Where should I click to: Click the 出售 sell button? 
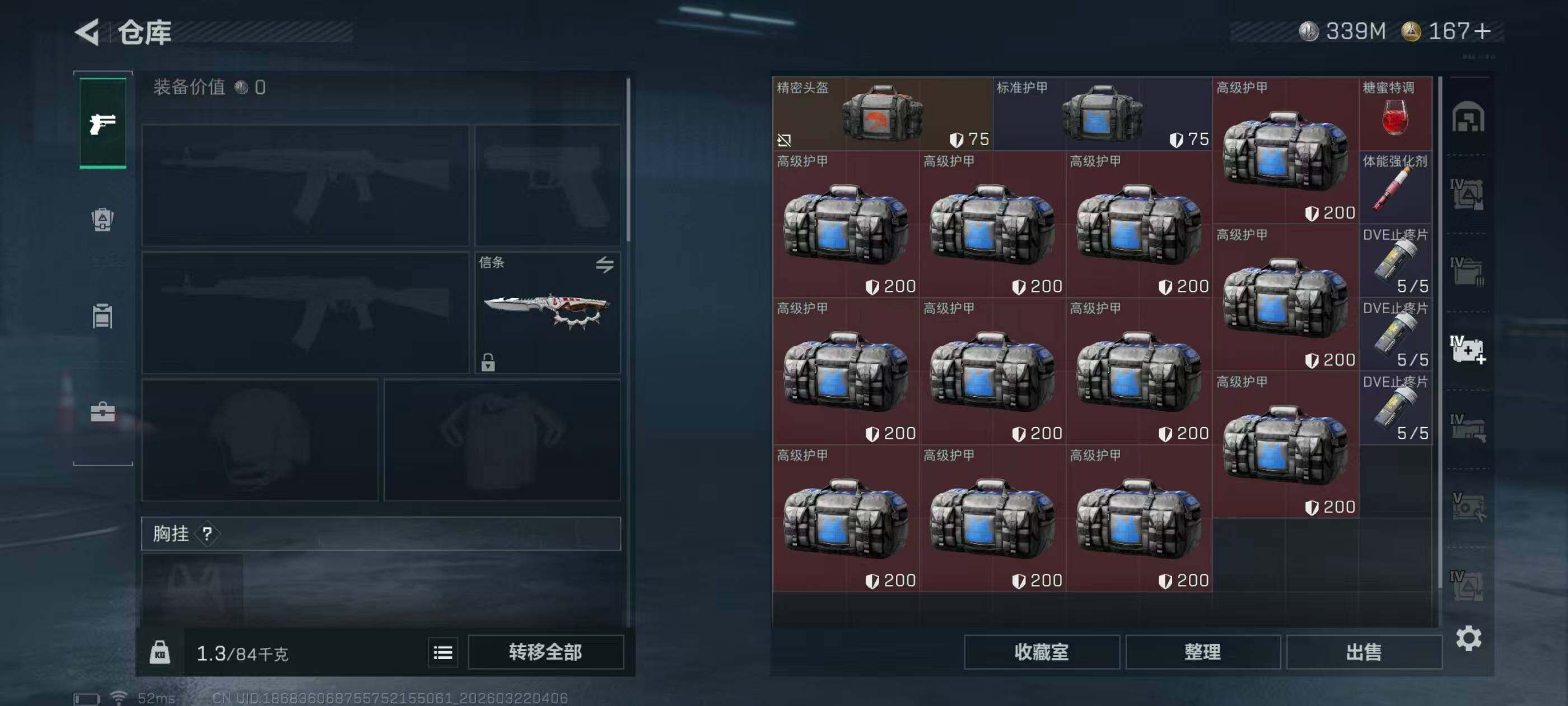point(1364,652)
